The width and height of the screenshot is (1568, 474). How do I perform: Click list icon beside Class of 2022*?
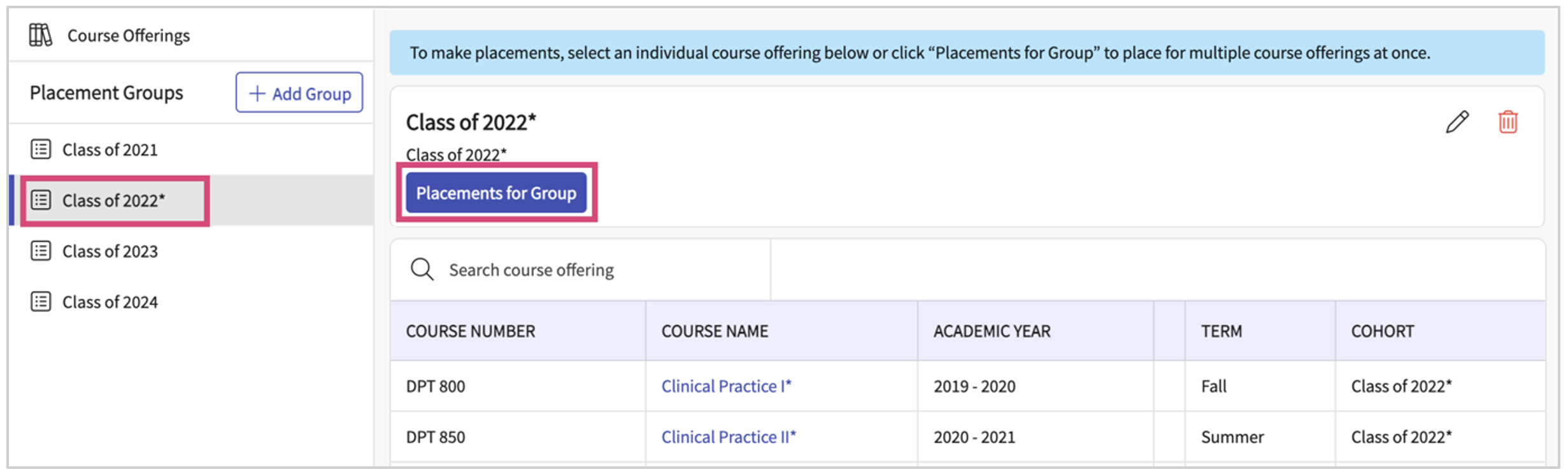(41, 200)
